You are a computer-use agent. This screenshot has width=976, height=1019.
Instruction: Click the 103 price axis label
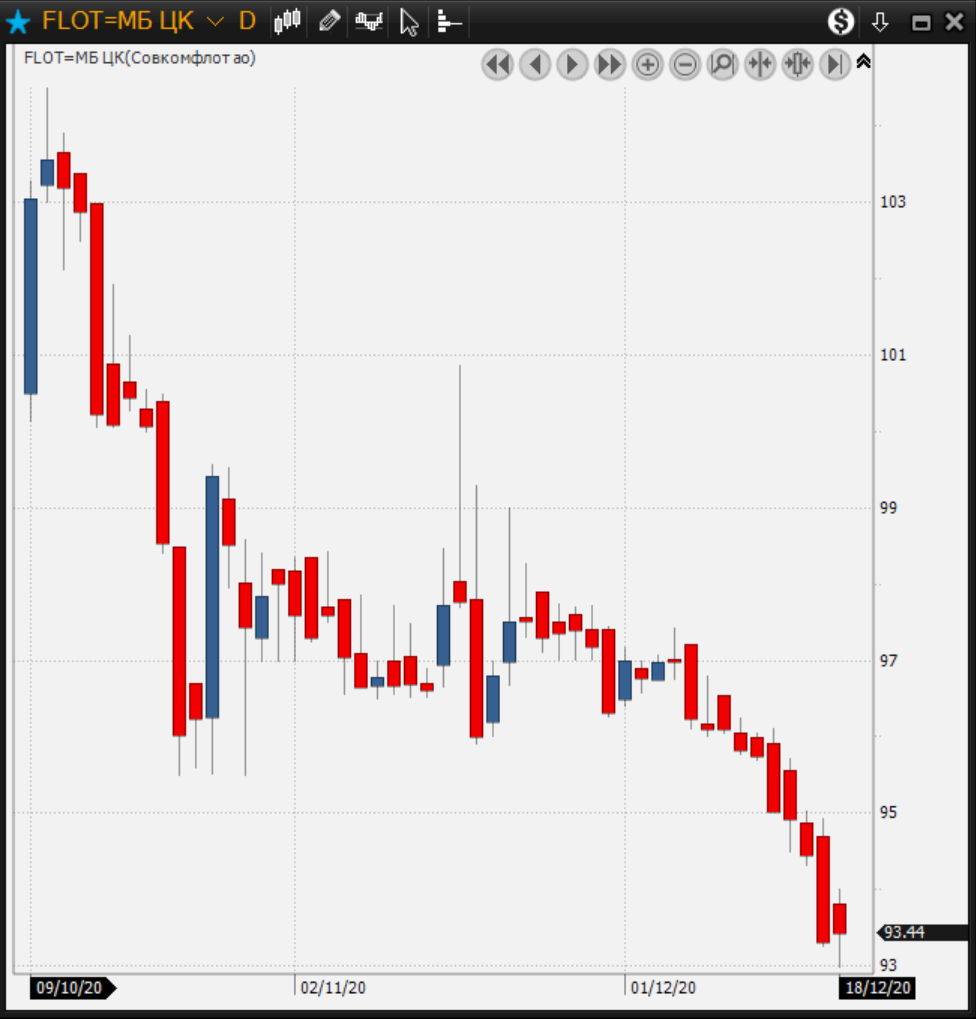pos(893,202)
